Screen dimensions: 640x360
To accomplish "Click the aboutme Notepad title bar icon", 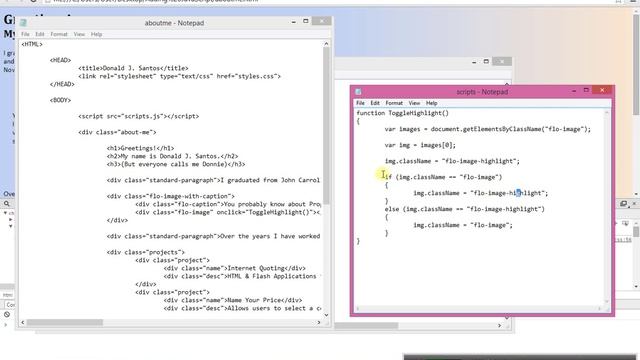I will [x=23, y=23].
